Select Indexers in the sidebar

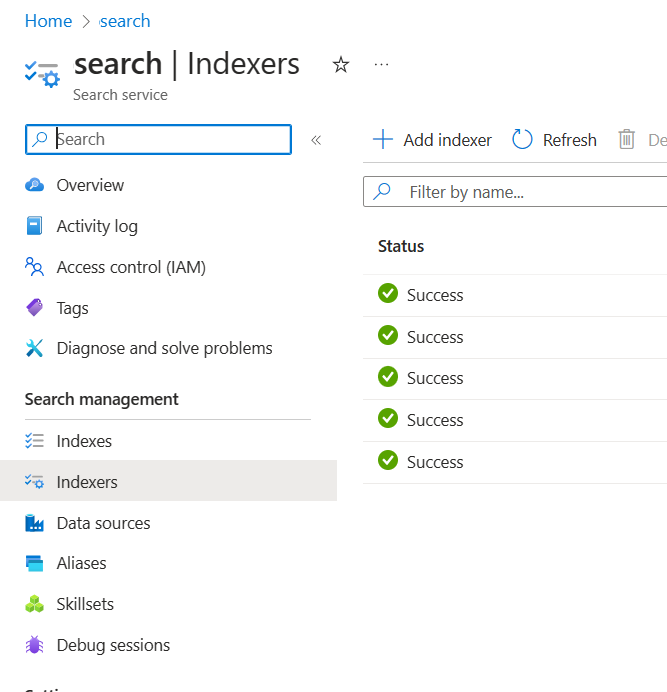pyautogui.click(x=87, y=482)
